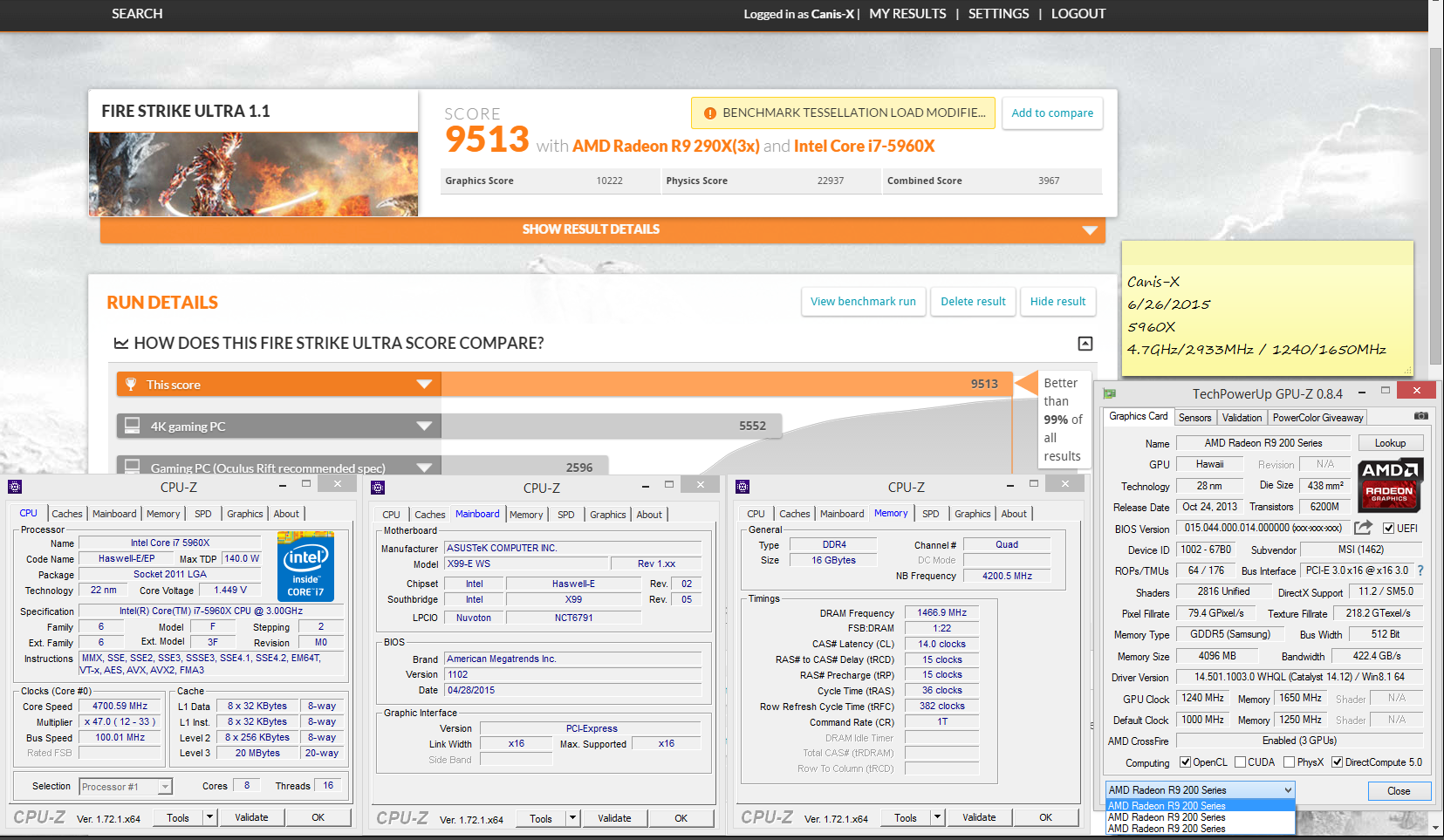Open the This score dropdown chevron
Viewport: 1444px width, 840px height.
coord(424,385)
